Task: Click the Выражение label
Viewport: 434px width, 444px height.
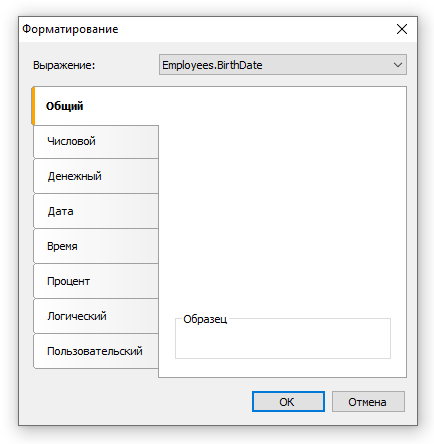Action: (64, 65)
